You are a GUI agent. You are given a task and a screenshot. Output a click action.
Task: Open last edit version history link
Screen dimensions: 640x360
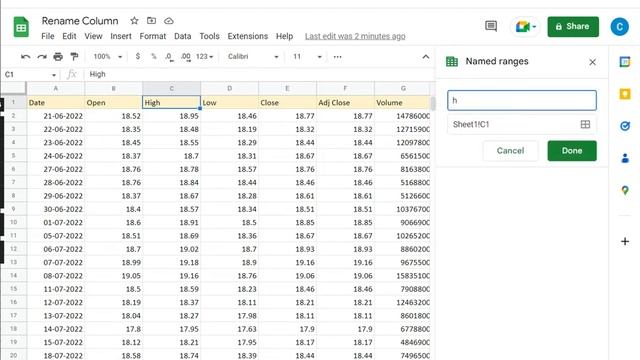tap(355, 36)
